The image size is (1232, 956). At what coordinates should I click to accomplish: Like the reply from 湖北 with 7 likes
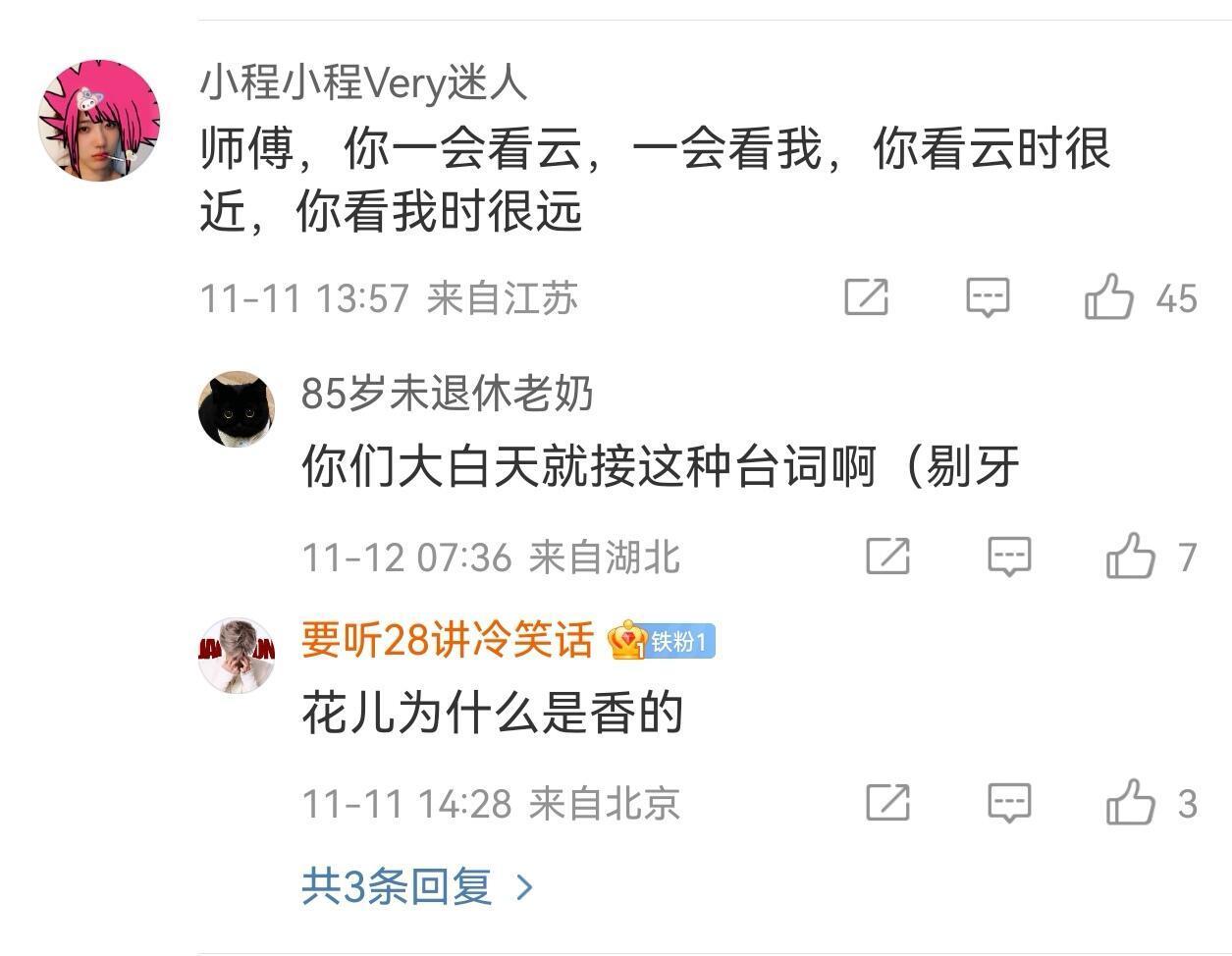click(1131, 556)
